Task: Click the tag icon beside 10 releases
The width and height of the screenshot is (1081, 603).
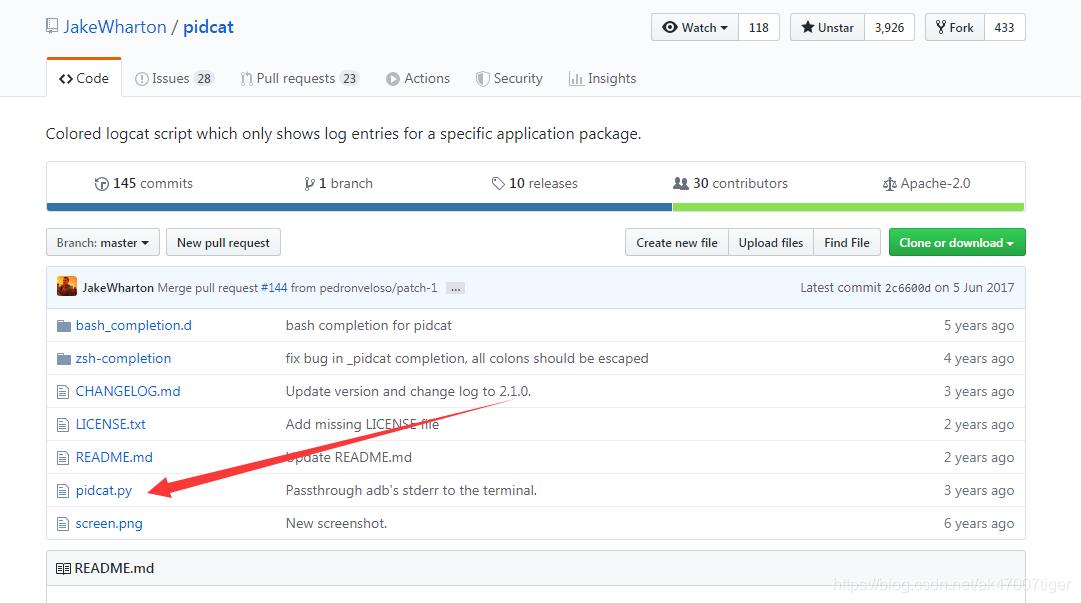Action: point(498,183)
